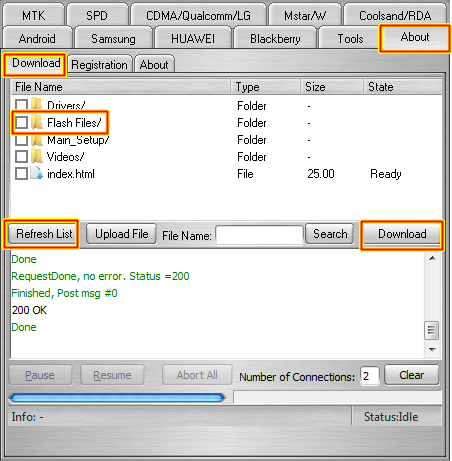The image size is (452, 461).
Task: Sort by the Type column header
Action: 266,87
